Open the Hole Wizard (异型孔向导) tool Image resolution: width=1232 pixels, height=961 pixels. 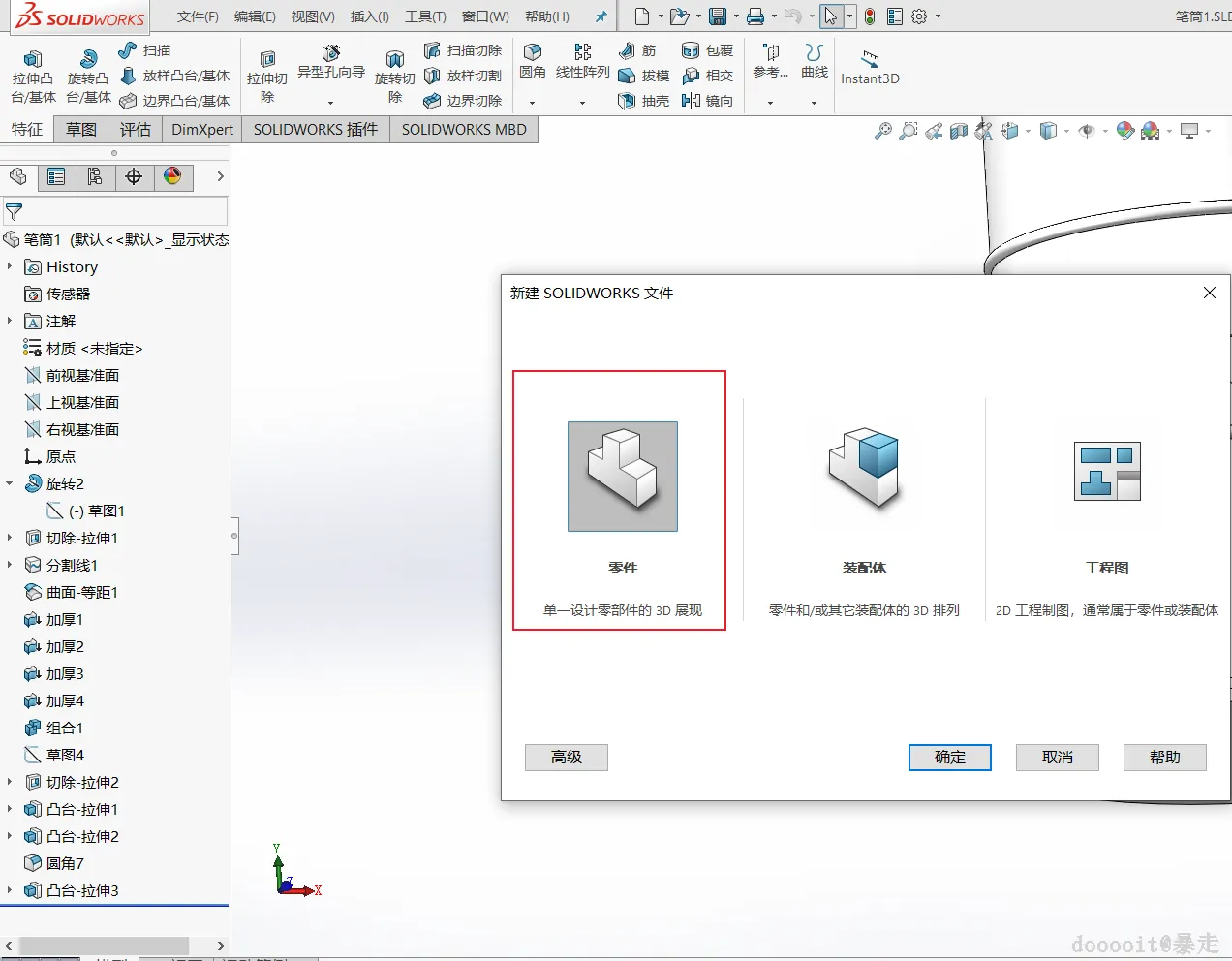331,62
